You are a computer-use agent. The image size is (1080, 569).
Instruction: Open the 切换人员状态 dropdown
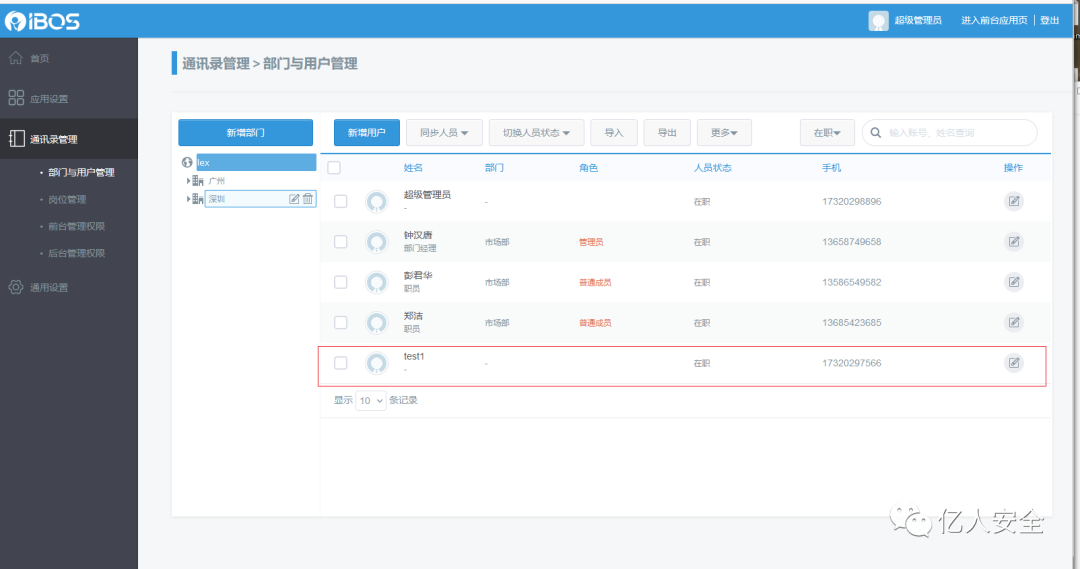point(537,132)
